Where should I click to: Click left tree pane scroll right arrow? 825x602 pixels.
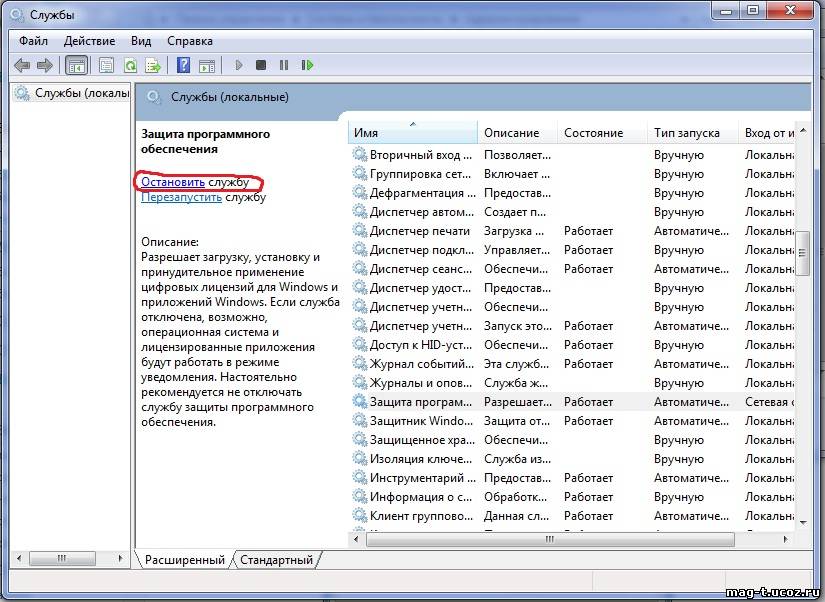pos(120,558)
